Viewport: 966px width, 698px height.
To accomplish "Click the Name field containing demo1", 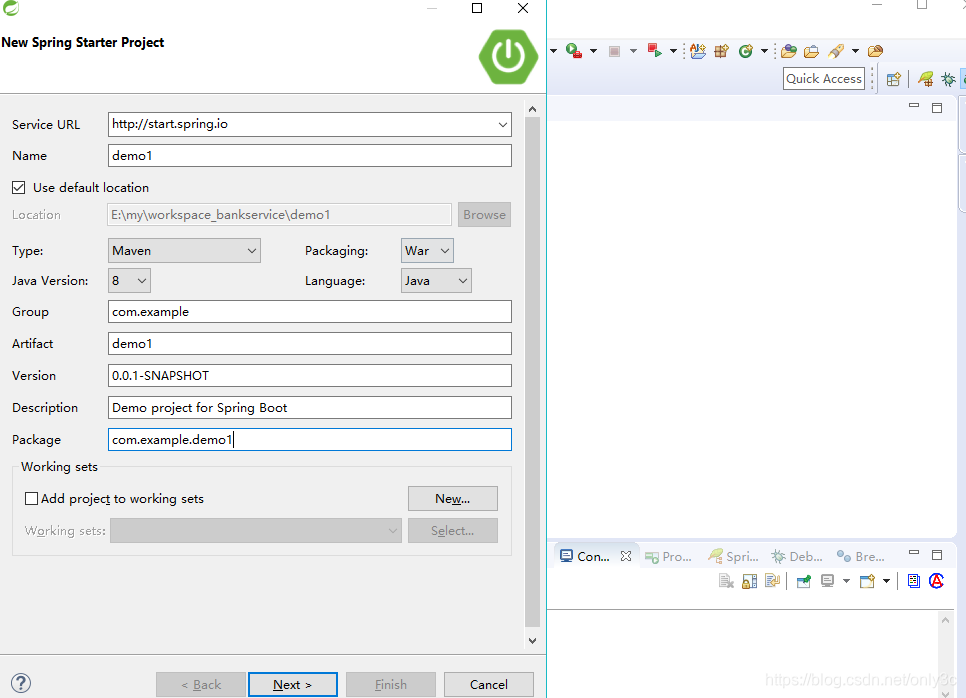I will point(310,155).
